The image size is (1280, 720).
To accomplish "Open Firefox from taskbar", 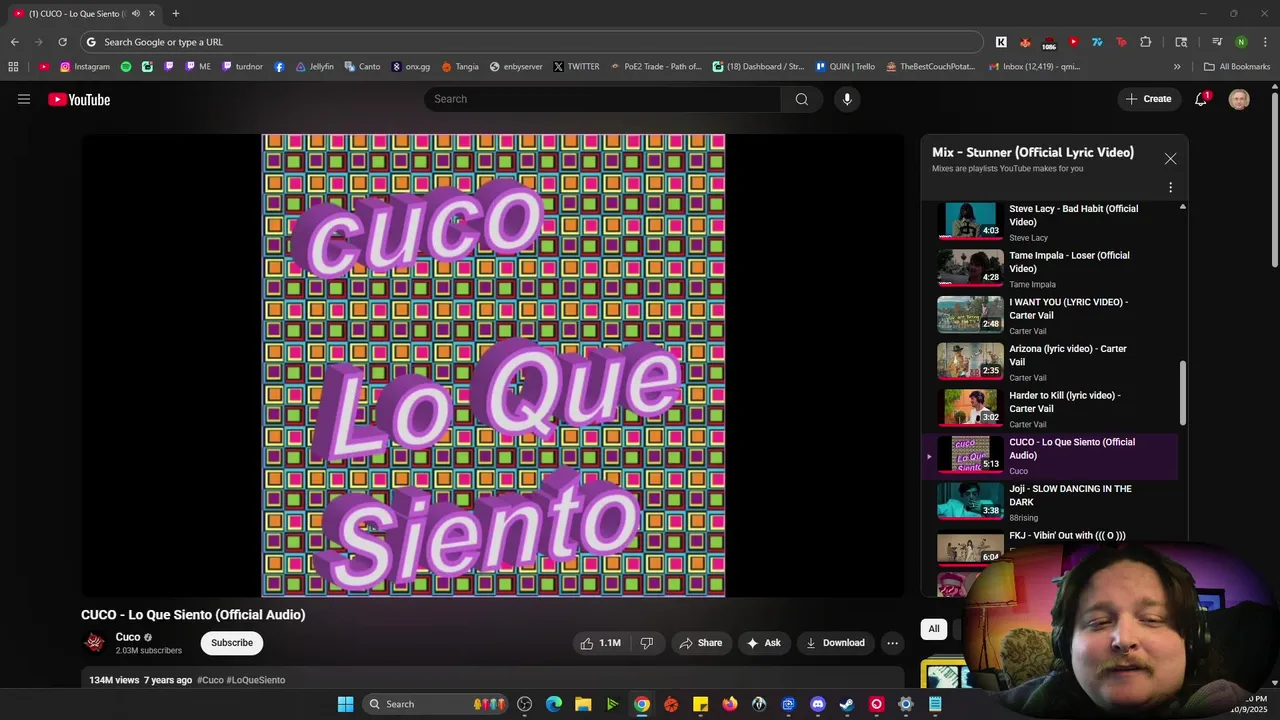I will coord(730,704).
